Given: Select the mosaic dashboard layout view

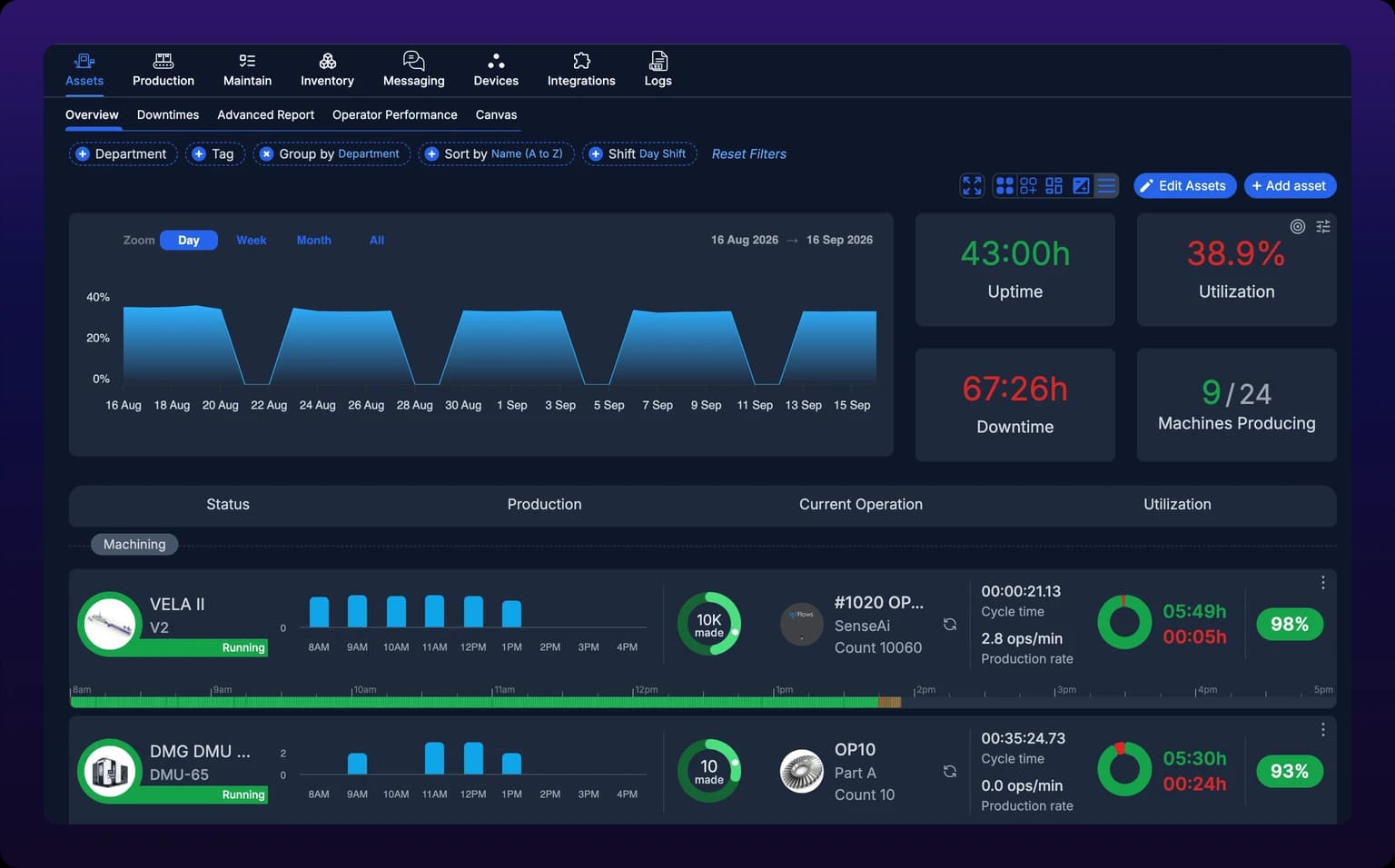Looking at the screenshot, I should 1054,185.
